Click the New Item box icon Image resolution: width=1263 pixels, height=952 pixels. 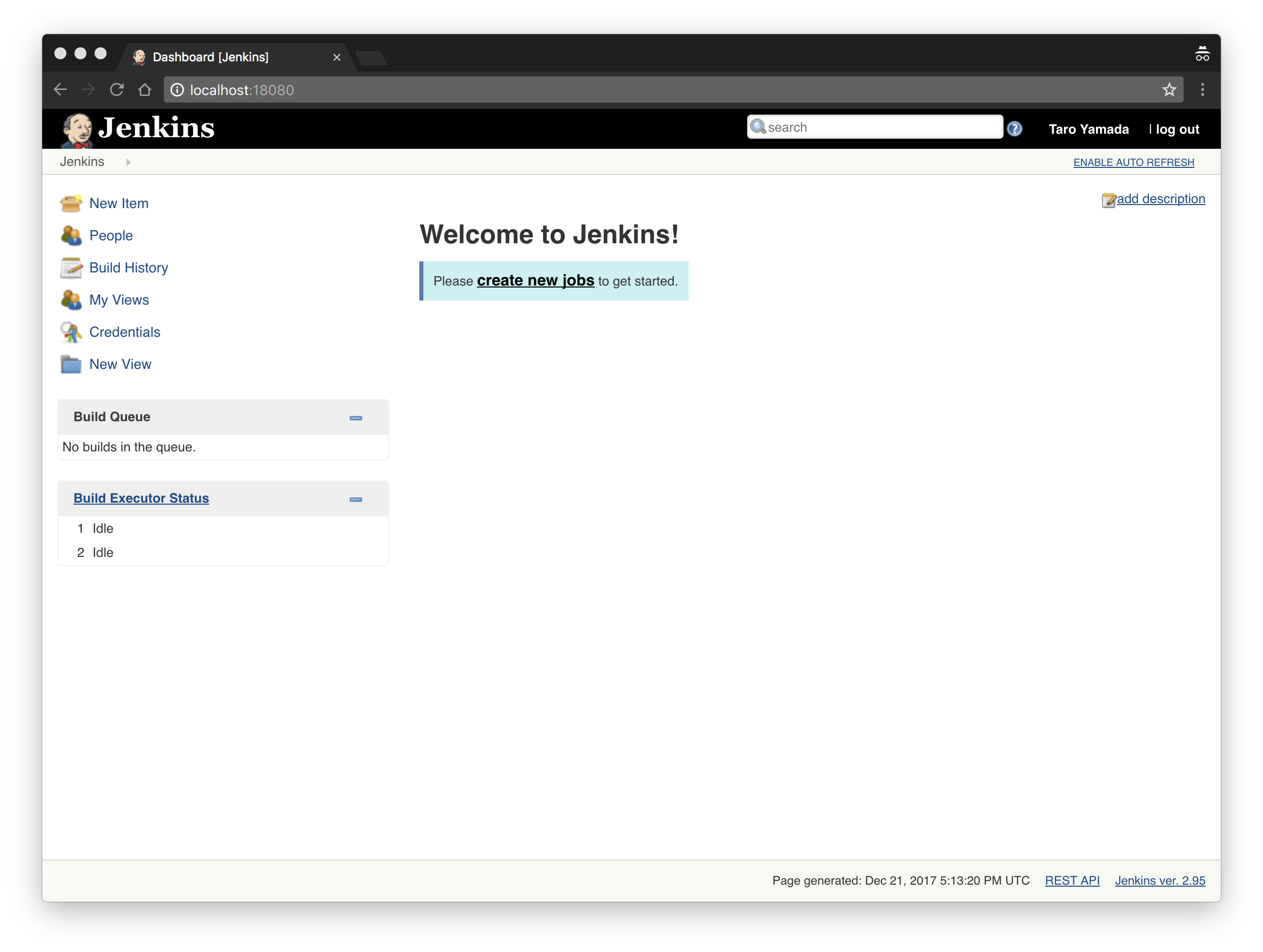(x=71, y=203)
